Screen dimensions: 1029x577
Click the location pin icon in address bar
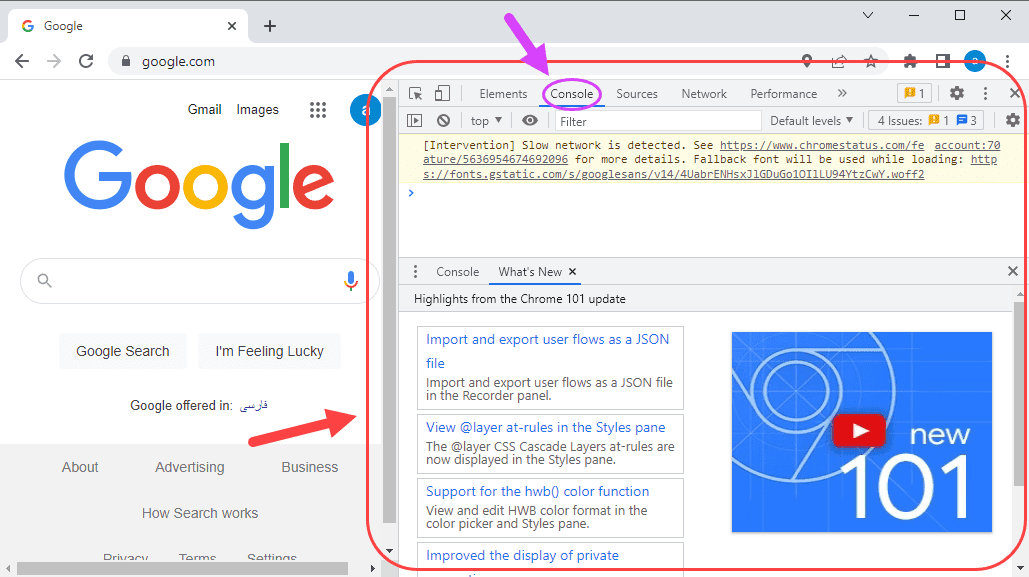tap(807, 61)
